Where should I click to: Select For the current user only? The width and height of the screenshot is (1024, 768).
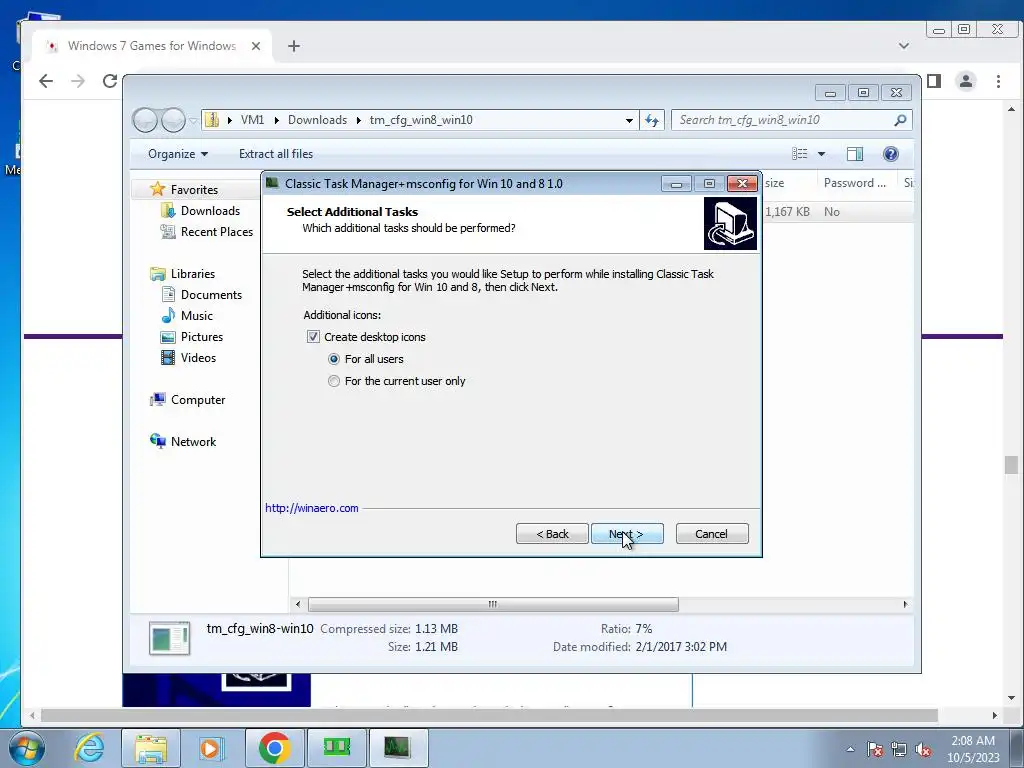click(334, 381)
